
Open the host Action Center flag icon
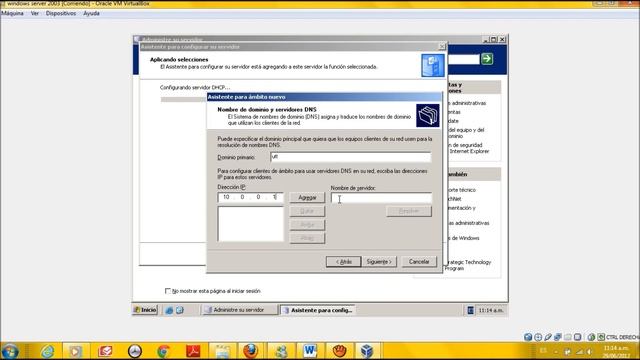tap(568, 351)
